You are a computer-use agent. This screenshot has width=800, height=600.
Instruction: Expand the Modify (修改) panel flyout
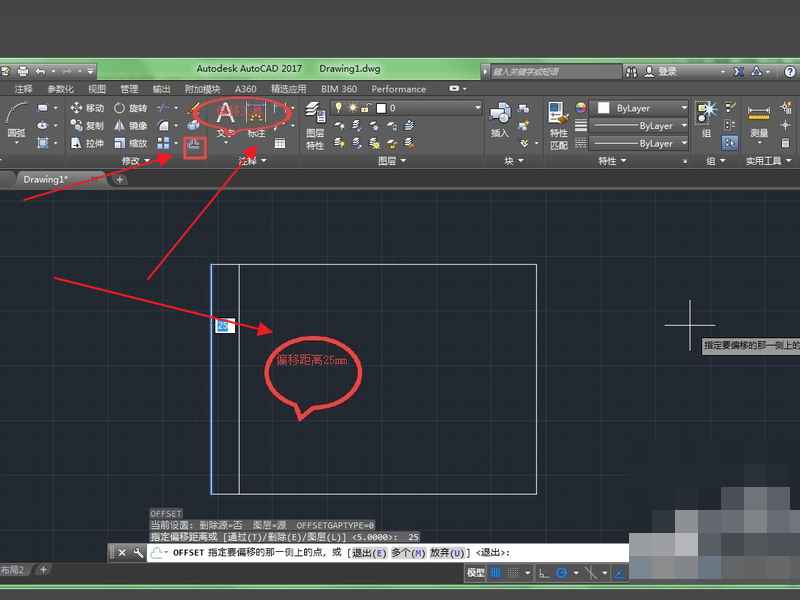135,161
